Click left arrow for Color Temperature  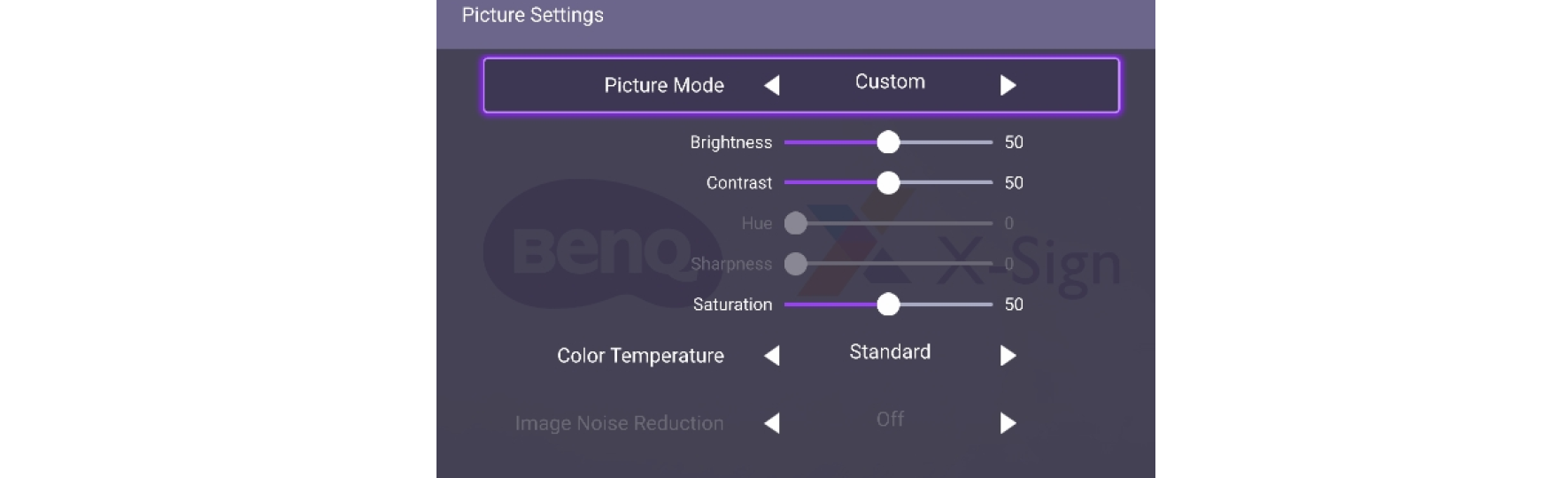coord(772,356)
